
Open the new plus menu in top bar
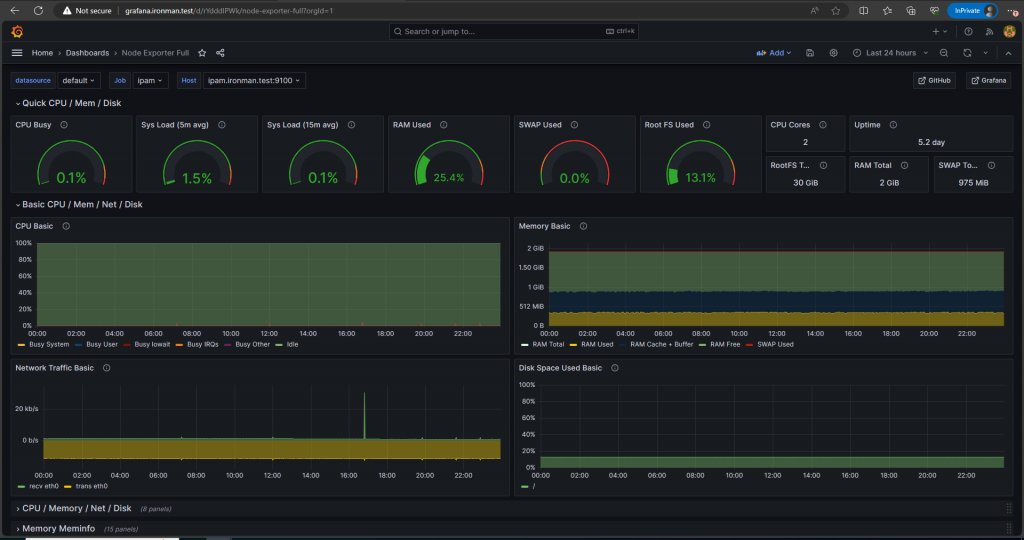(x=940, y=31)
